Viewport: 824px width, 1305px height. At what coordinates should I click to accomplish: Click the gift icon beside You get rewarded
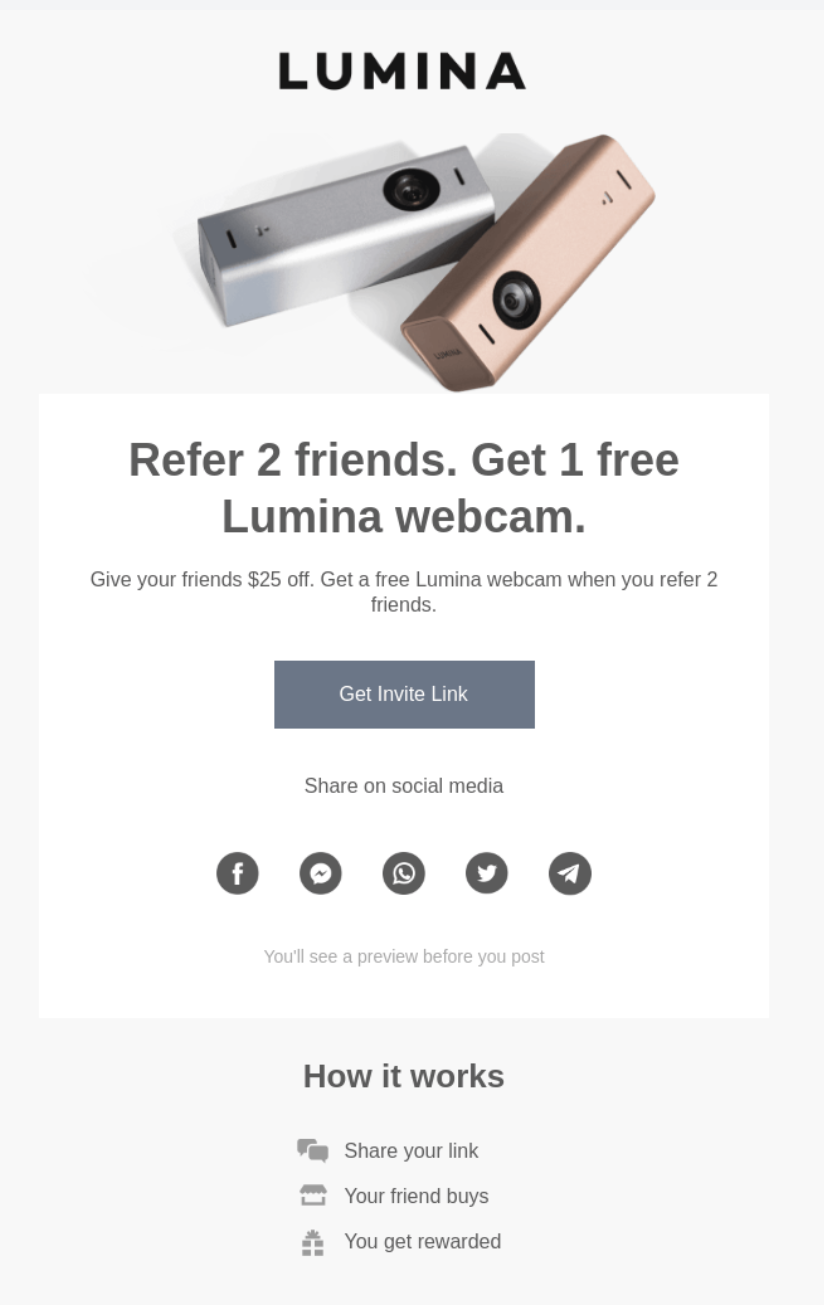tap(313, 1242)
